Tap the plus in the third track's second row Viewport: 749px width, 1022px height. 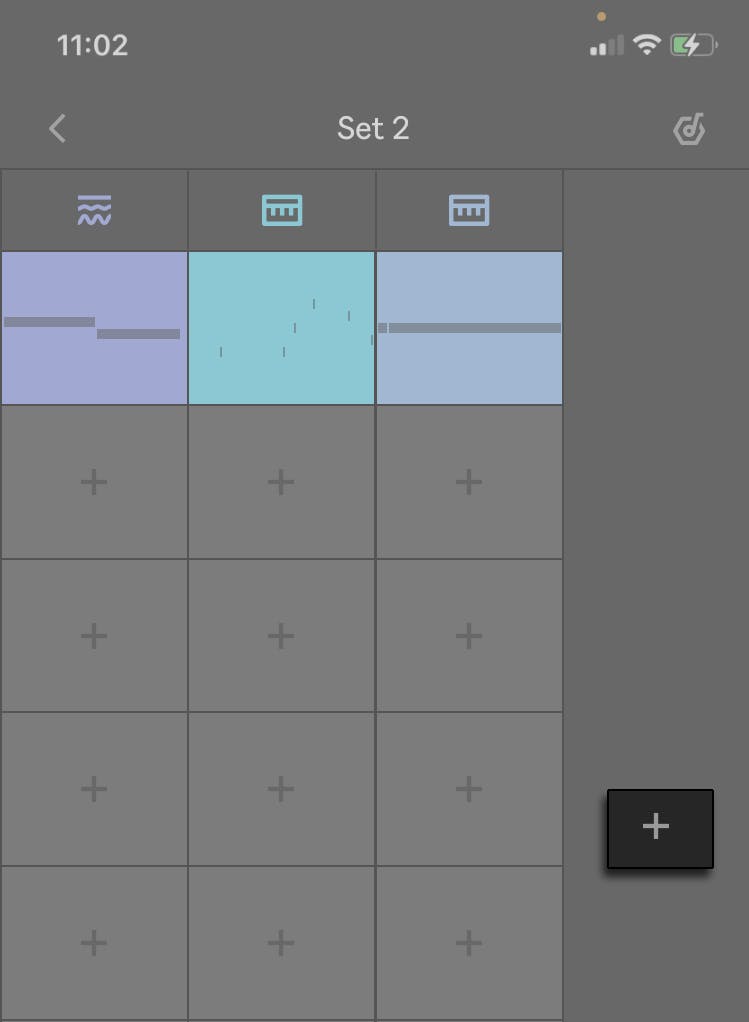469,482
